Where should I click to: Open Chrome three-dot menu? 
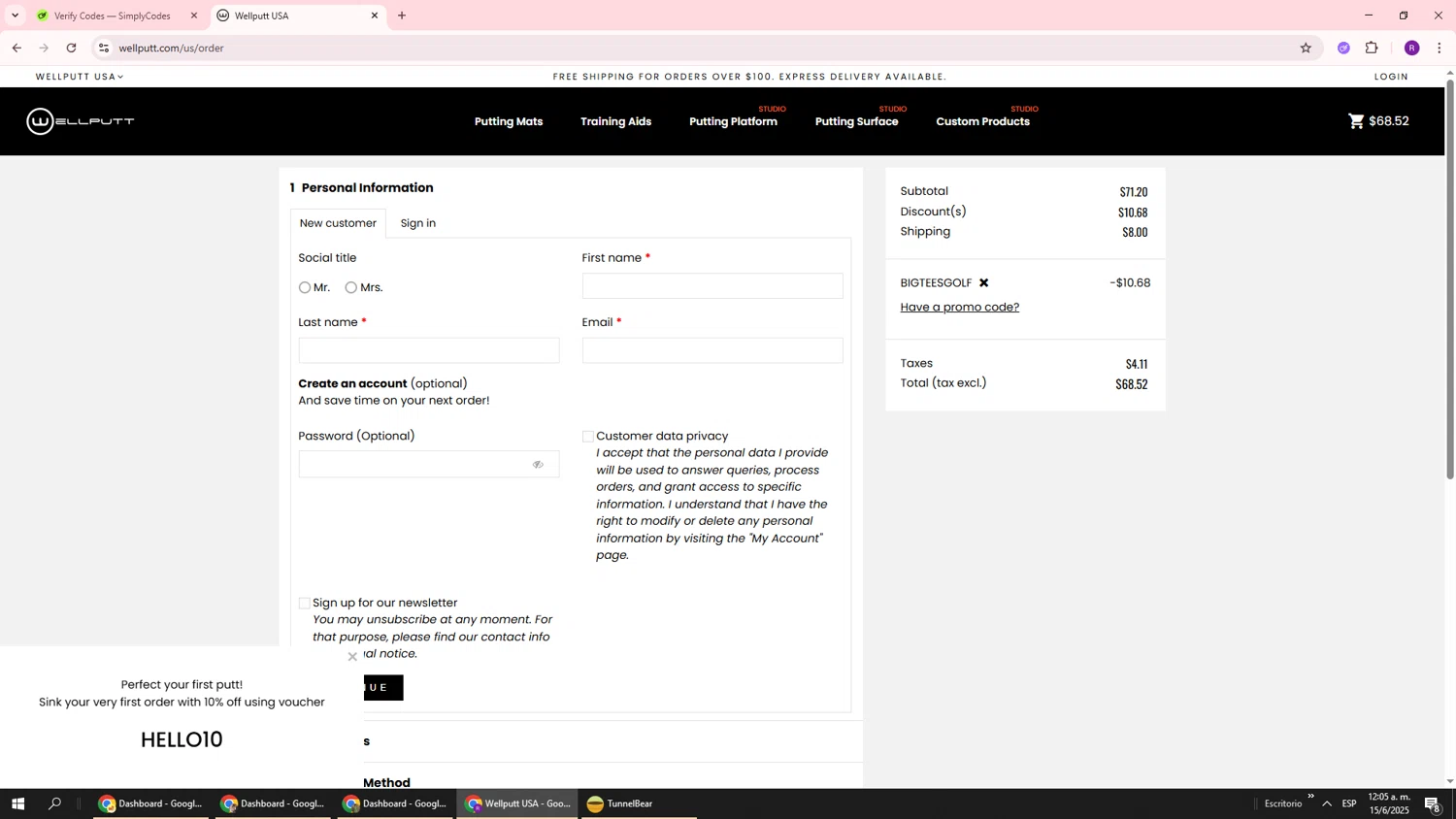(x=1439, y=48)
